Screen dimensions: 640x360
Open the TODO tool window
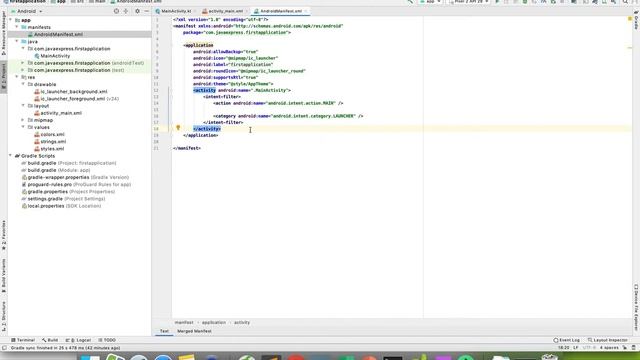point(107,340)
